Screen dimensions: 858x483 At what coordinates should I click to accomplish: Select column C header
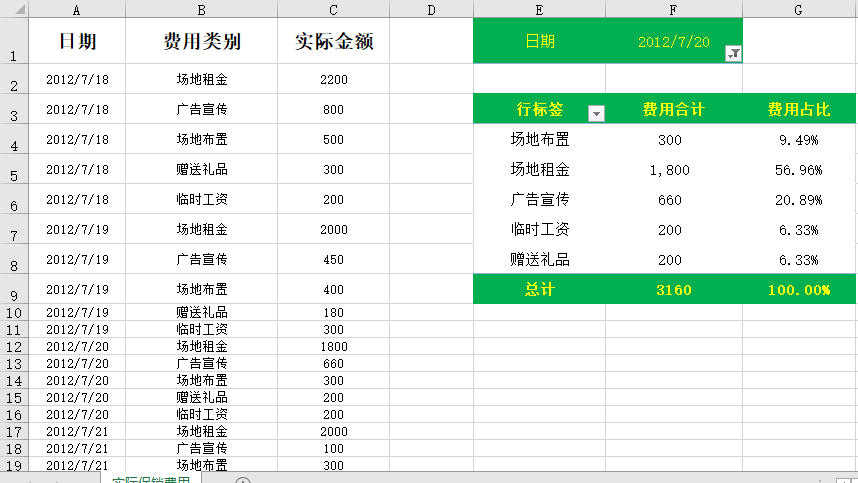(x=333, y=9)
